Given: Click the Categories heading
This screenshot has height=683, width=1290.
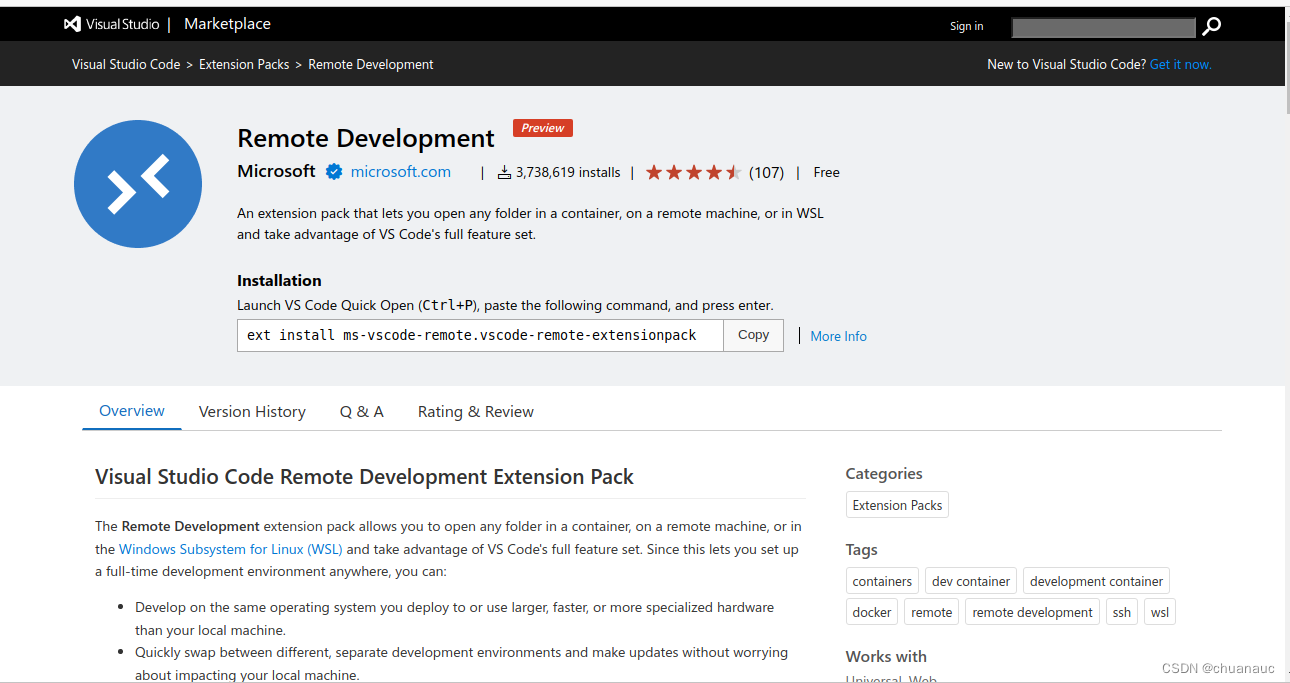Looking at the screenshot, I should (884, 474).
